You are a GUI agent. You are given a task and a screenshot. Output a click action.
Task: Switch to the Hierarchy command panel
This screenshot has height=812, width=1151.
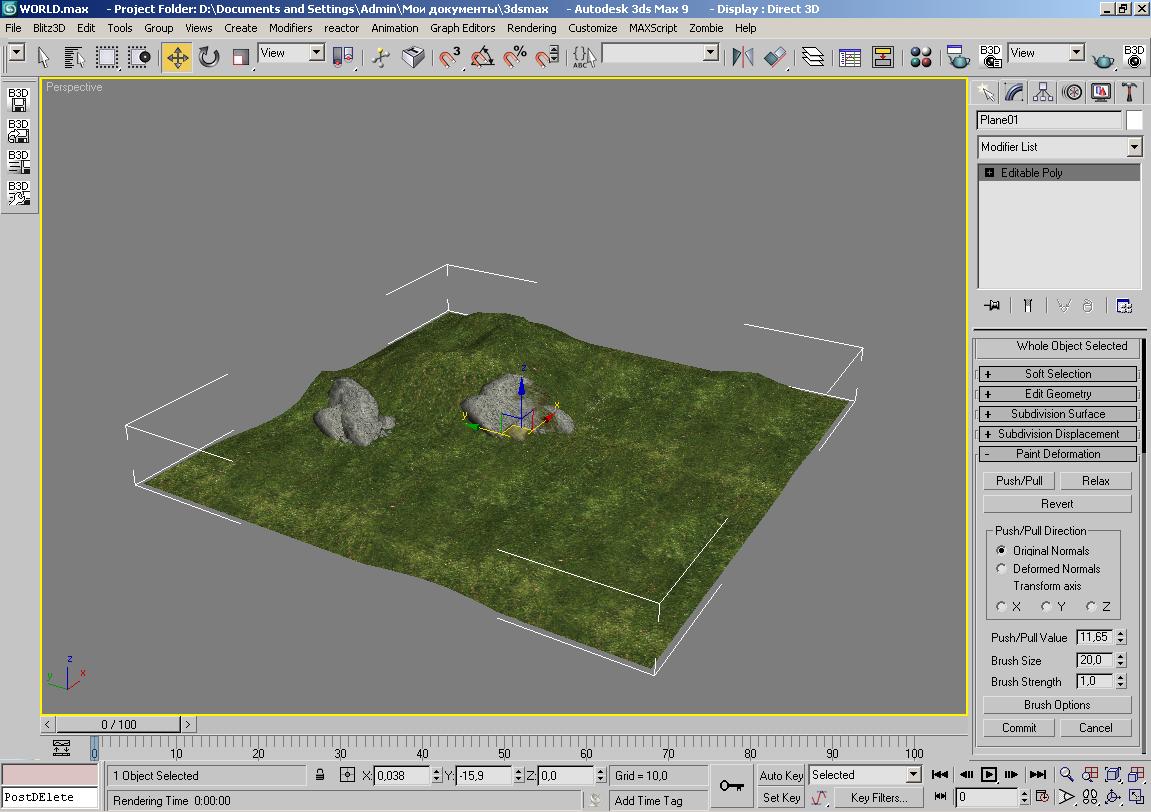pos(1043,93)
